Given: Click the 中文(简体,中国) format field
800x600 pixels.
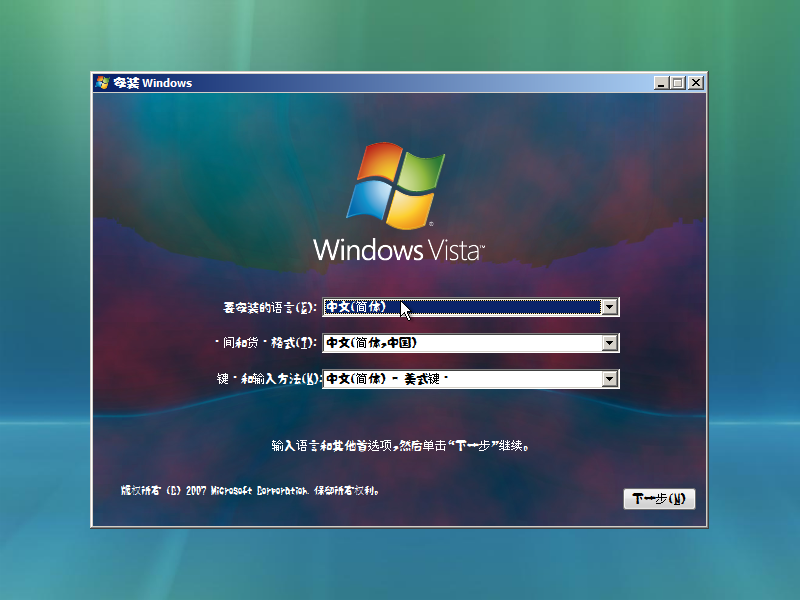Looking at the screenshot, I should click(x=460, y=343).
